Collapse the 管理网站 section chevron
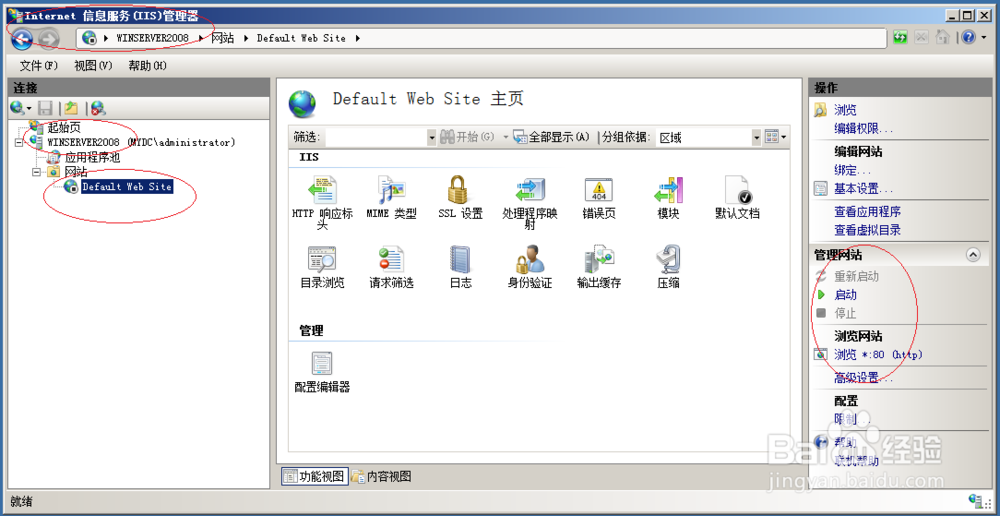Image resolution: width=1000 pixels, height=516 pixels. click(973, 254)
